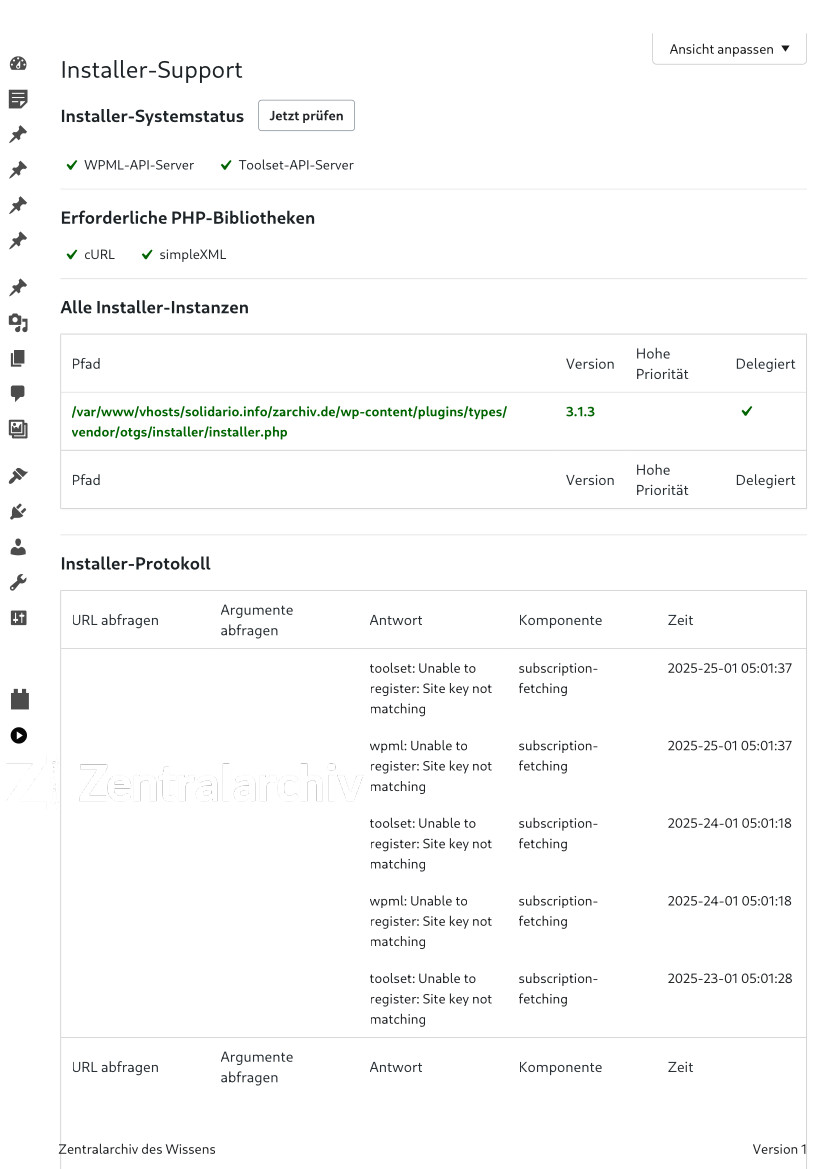The height and width of the screenshot is (1169, 827).
Task: Click wpml response logged at 2025-24-01 05:01:18
Action: pos(431,921)
